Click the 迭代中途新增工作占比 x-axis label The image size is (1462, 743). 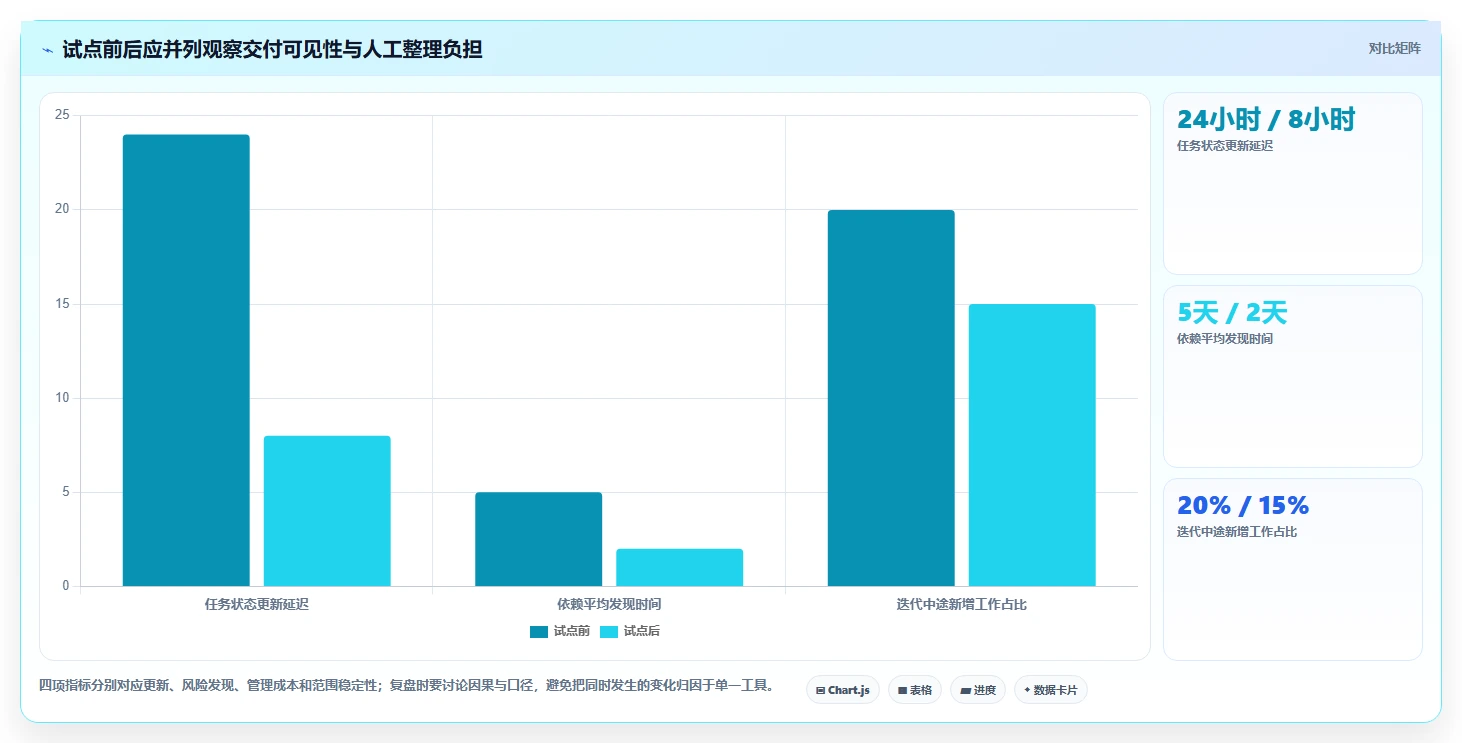(962, 604)
